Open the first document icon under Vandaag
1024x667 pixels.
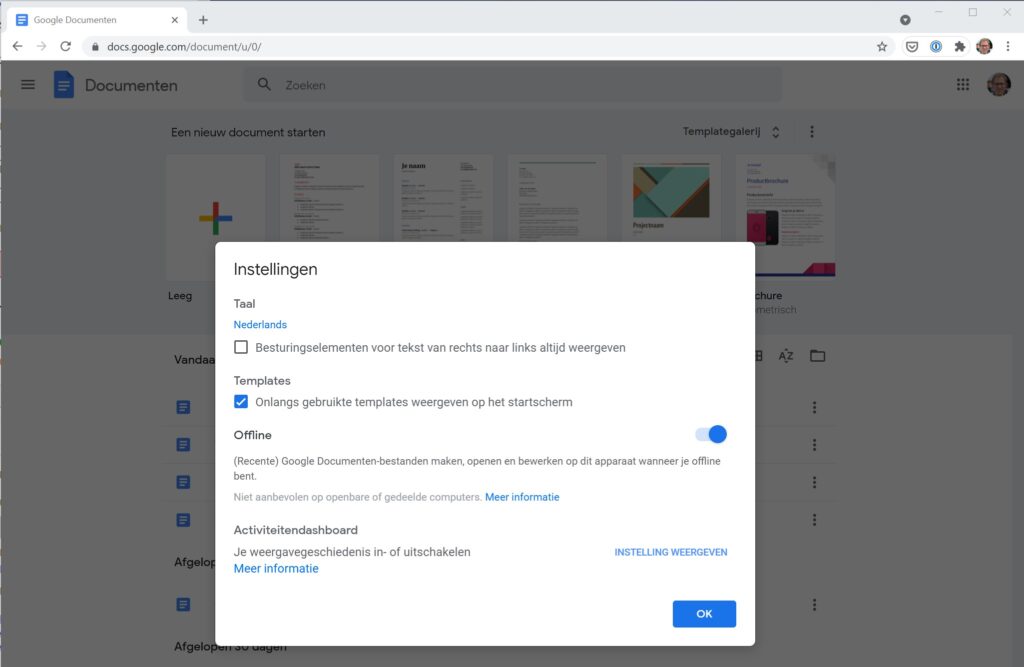184,408
